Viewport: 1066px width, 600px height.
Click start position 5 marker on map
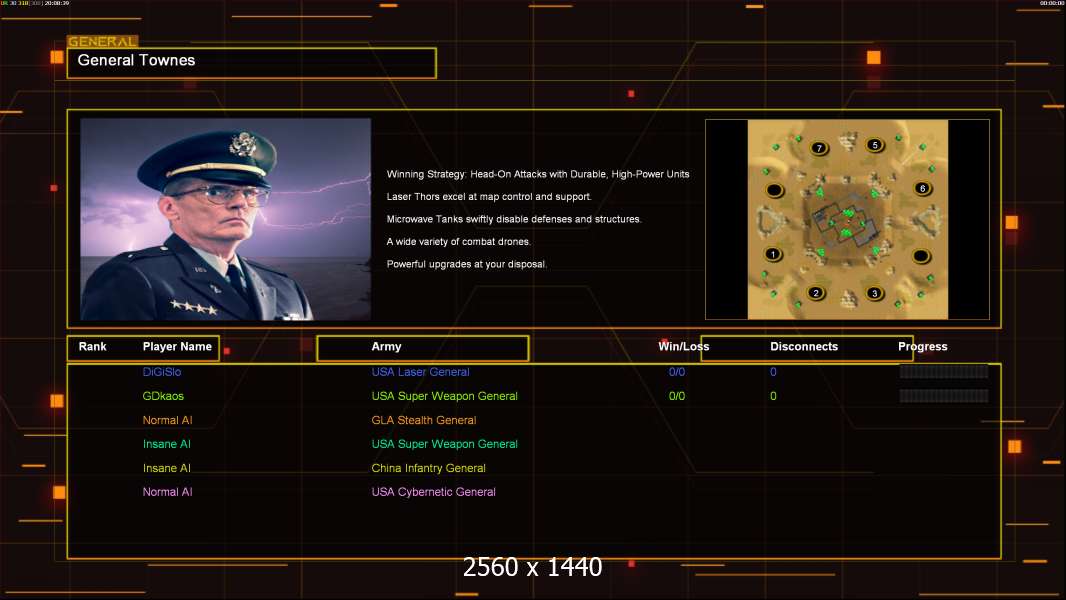875,145
